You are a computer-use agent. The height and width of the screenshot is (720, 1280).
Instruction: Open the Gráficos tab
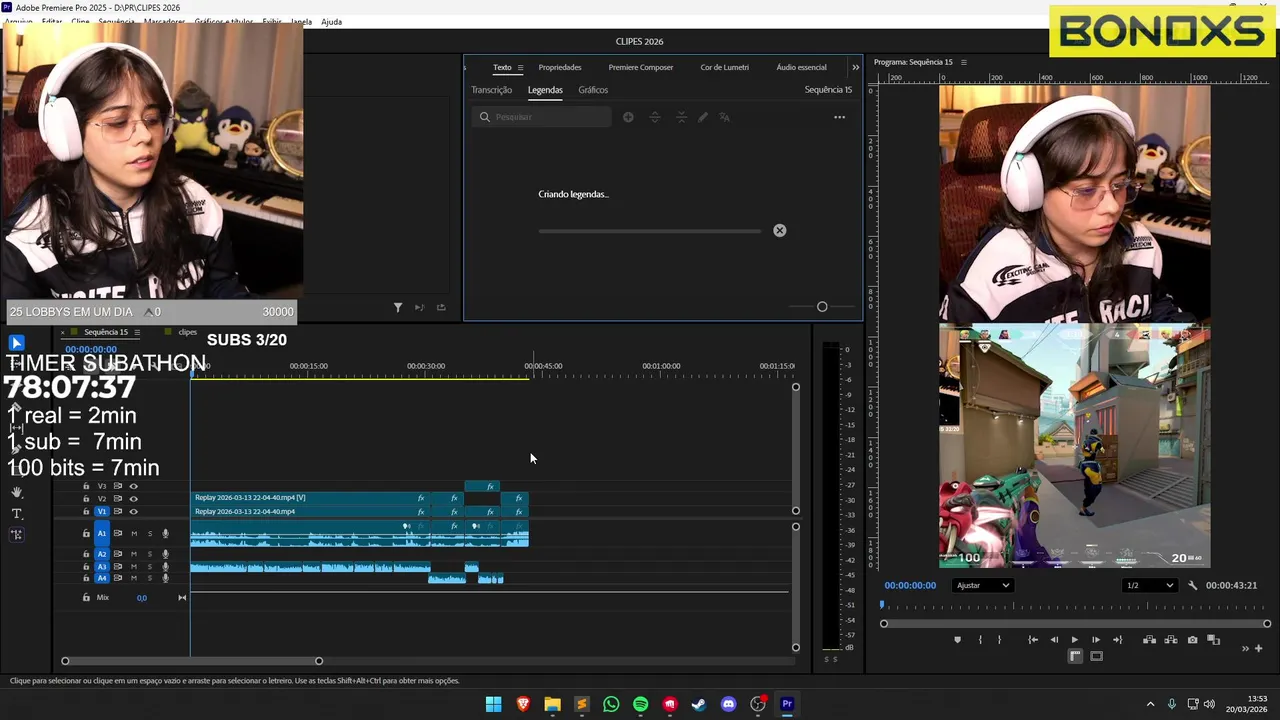click(x=593, y=90)
